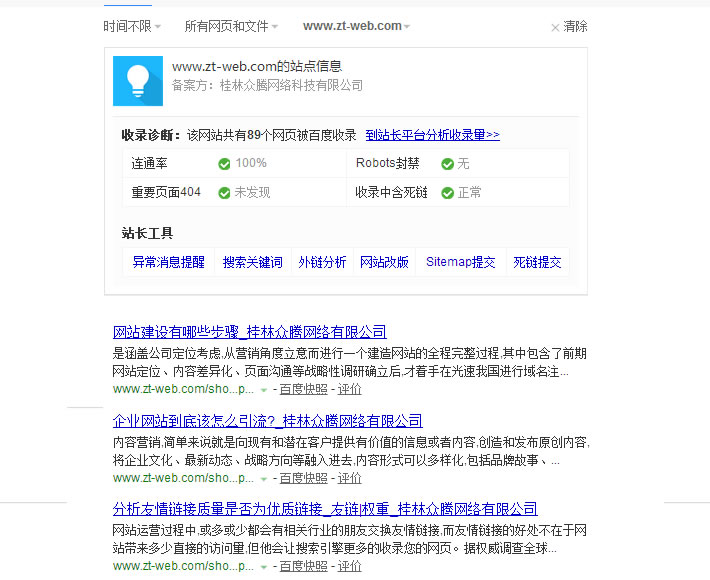The image size is (710, 580).
Task: Expand the arrow after 分析友情链接质量 result URL
Action: [x=264, y=566]
